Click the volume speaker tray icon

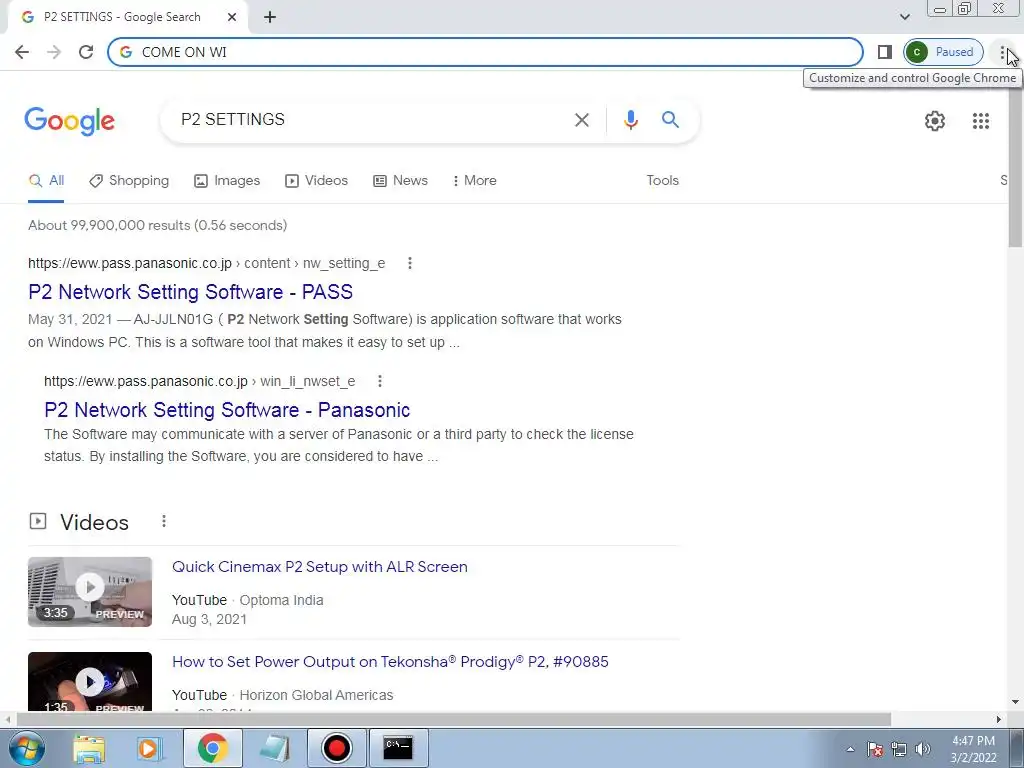pos(923,749)
